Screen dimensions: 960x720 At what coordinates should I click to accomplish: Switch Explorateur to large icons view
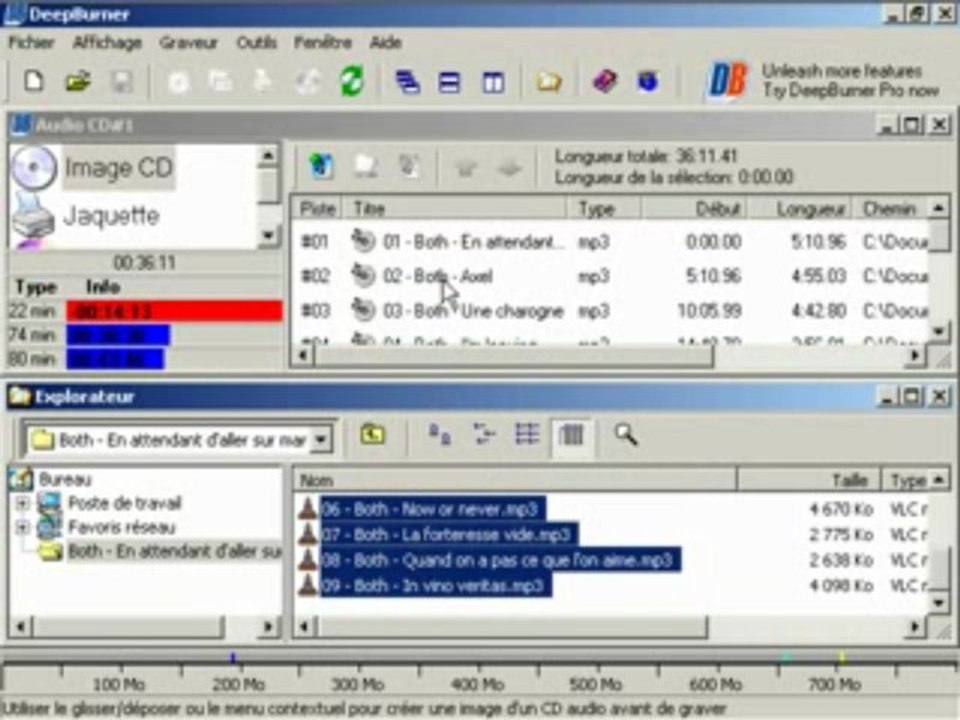pyautogui.click(x=440, y=435)
